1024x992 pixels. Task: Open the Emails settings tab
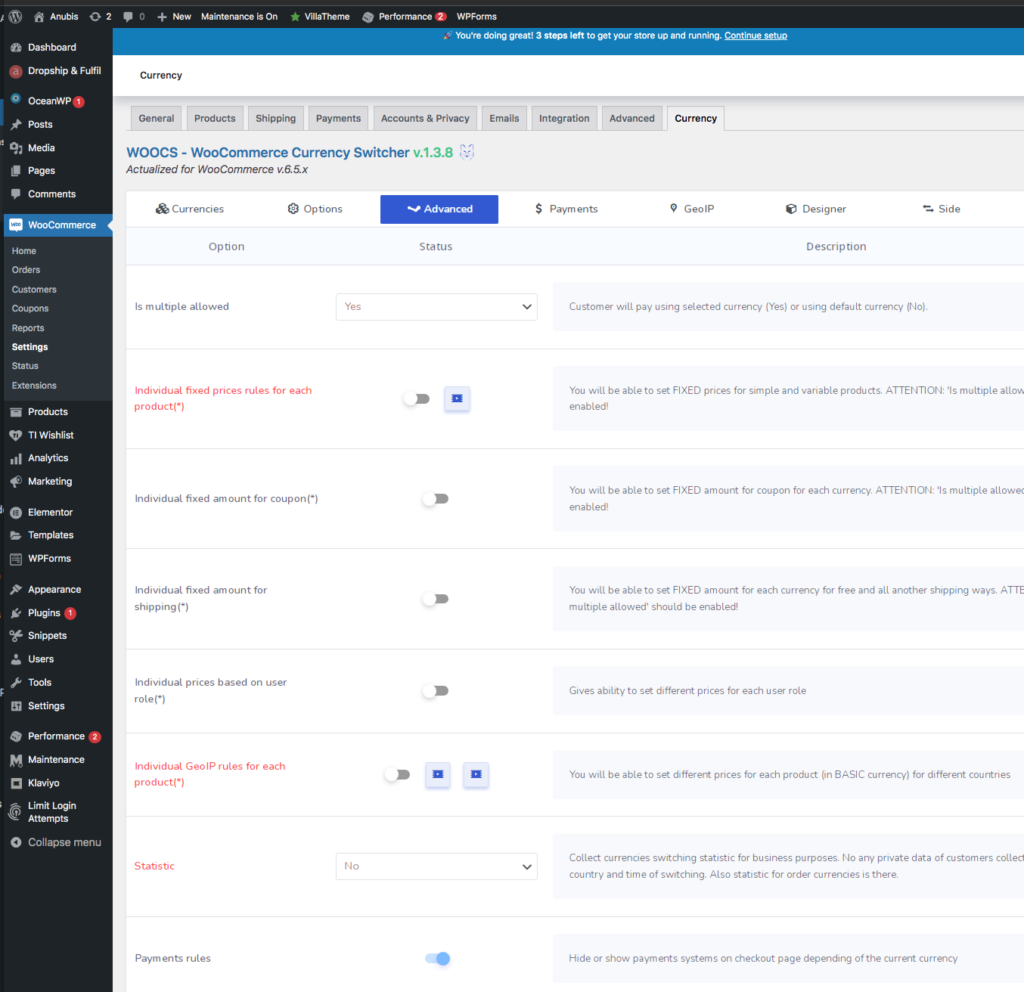click(504, 118)
